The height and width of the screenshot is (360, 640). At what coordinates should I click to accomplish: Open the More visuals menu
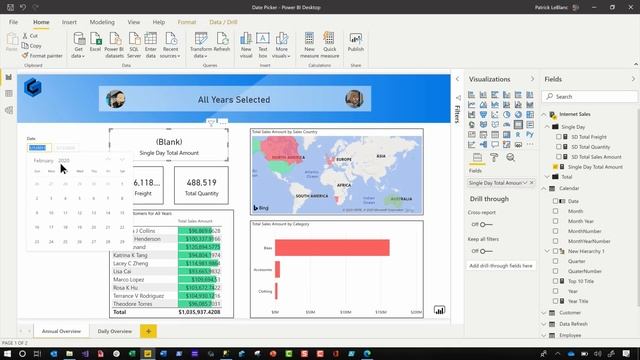coord(281,45)
